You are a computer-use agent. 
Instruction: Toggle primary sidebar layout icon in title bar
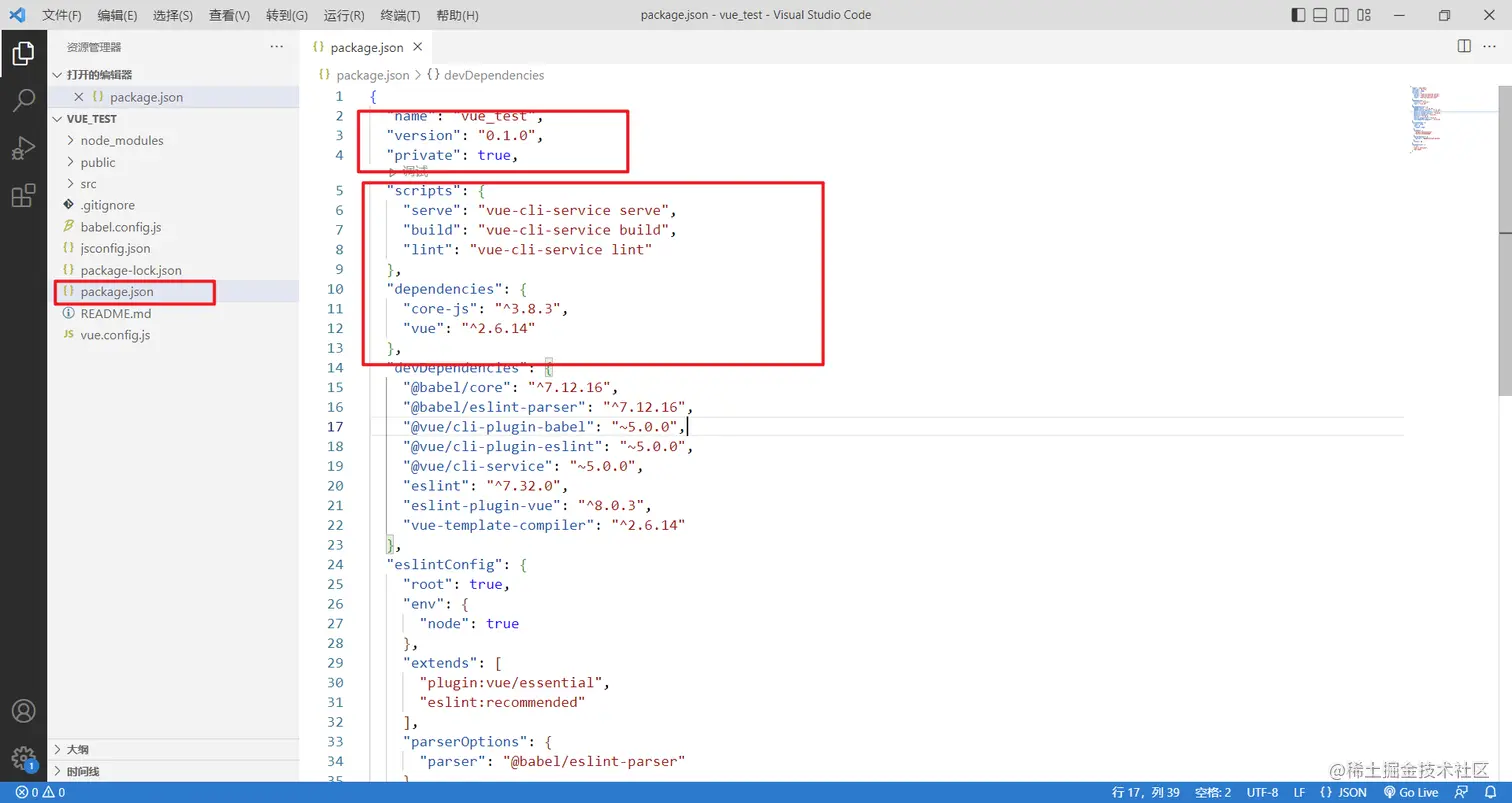[x=1298, y=15]
